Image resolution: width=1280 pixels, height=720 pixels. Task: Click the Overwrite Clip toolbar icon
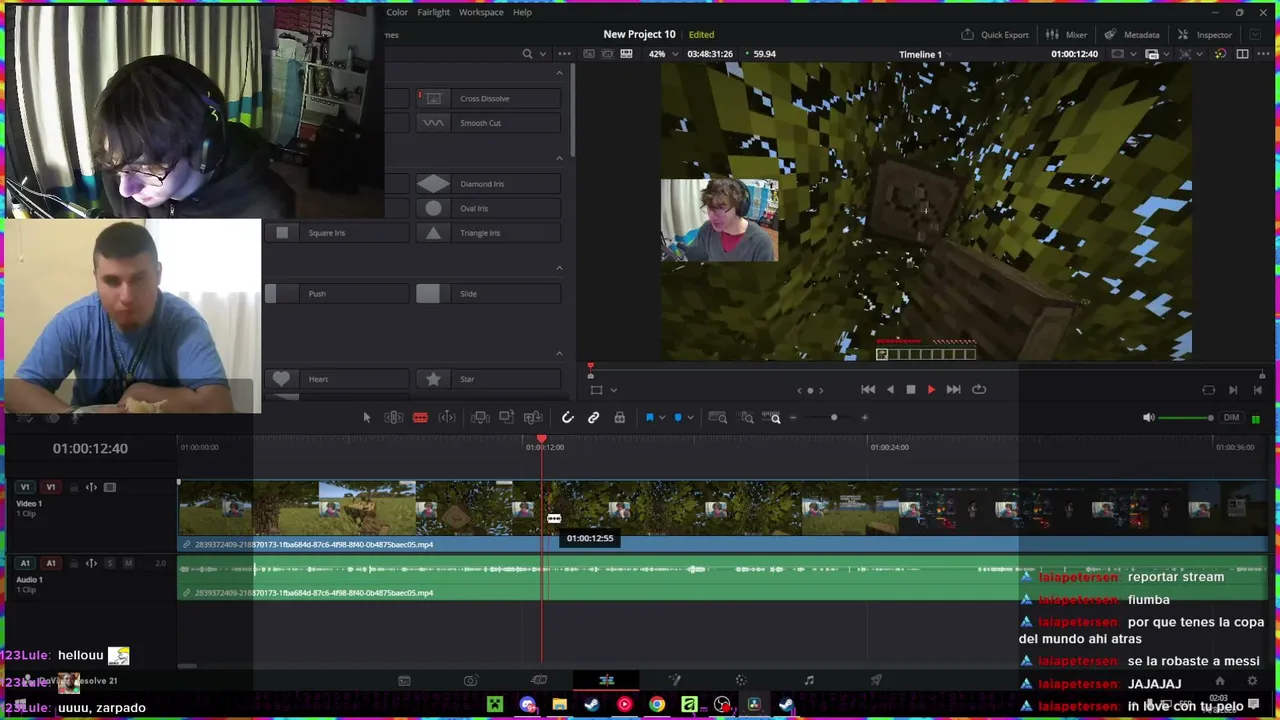pyautogui.click(x=506, y=418)
